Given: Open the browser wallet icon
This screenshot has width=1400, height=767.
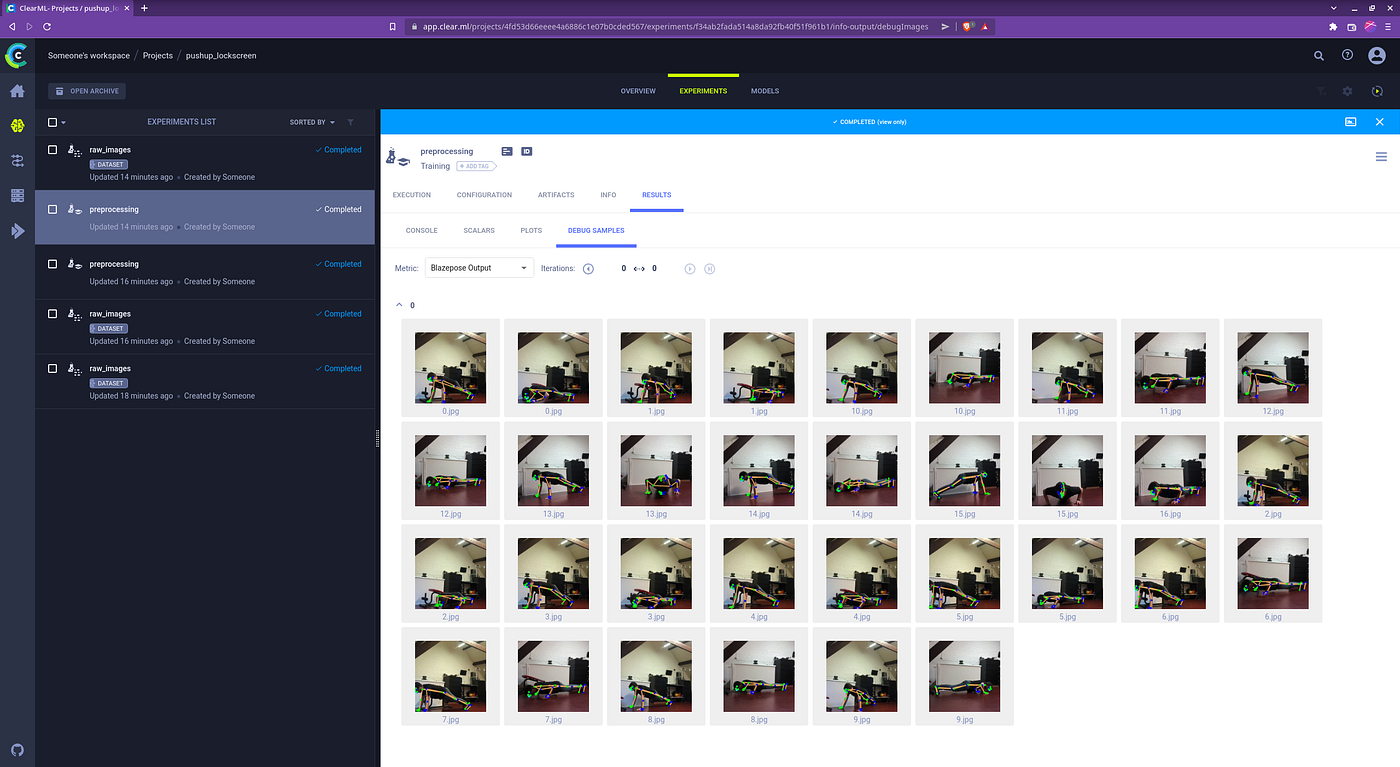Looking at the screenshot, I should point(1352,27).
